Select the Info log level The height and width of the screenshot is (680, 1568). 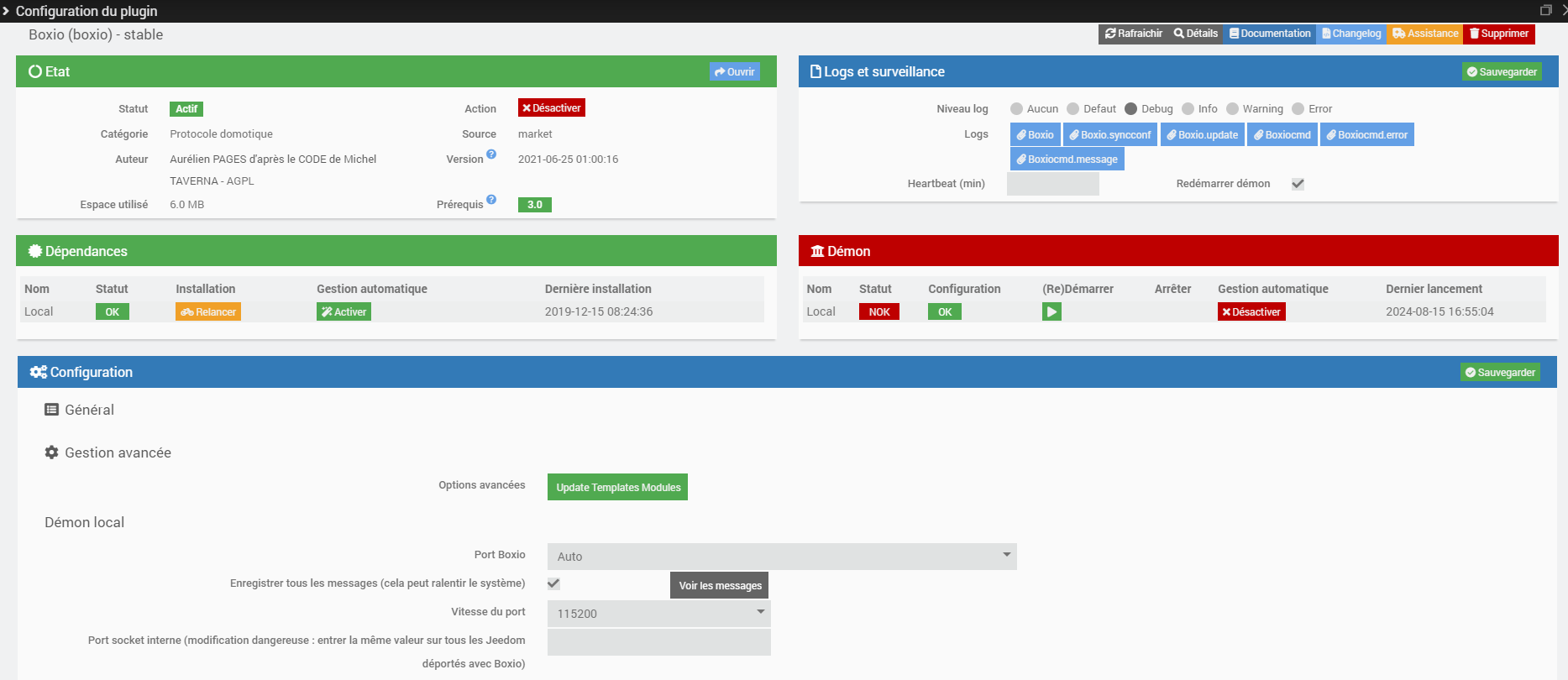click(x=1188, y=109)
